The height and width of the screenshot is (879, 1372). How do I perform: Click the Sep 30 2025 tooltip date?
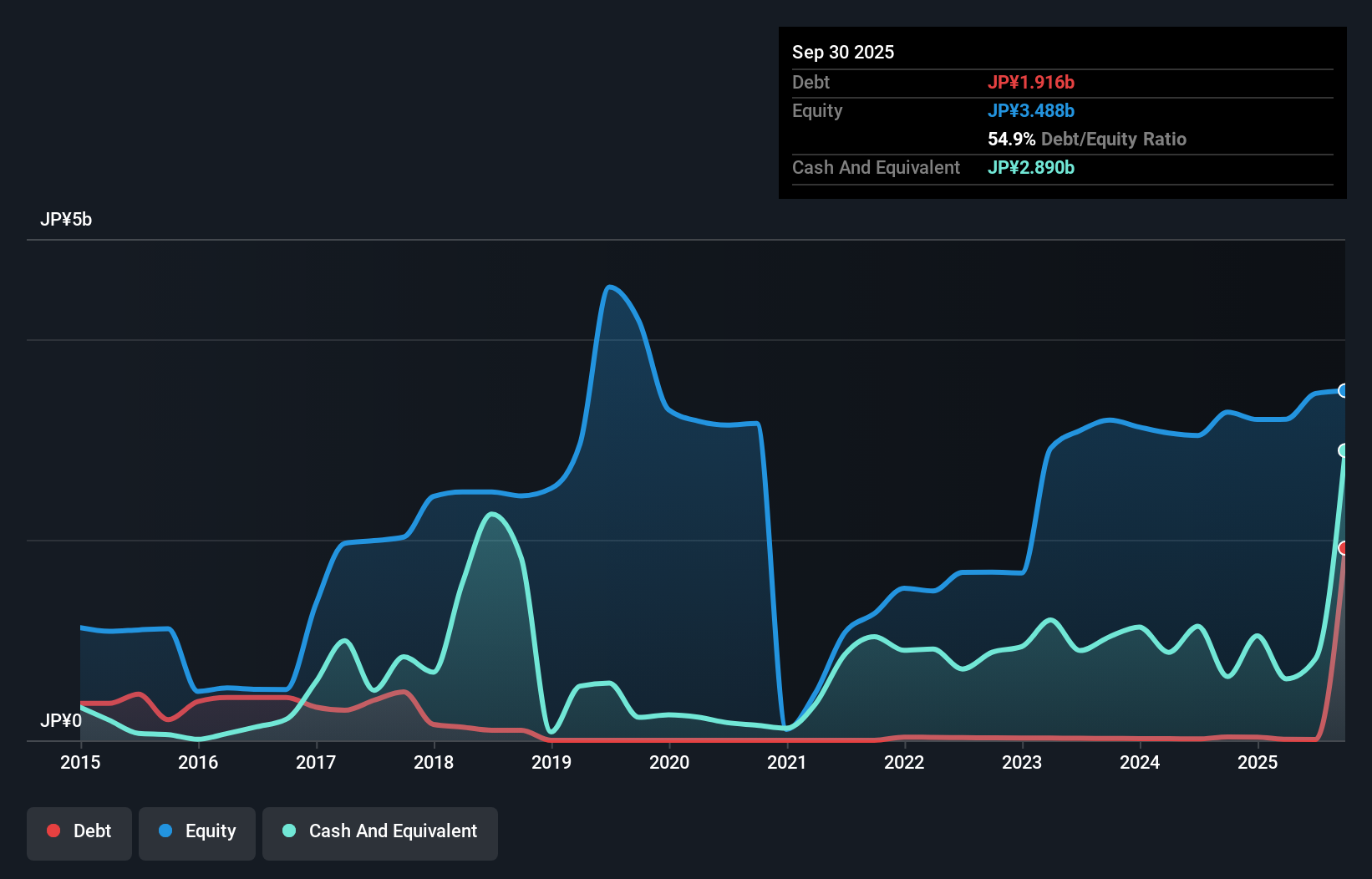[843, 52]
